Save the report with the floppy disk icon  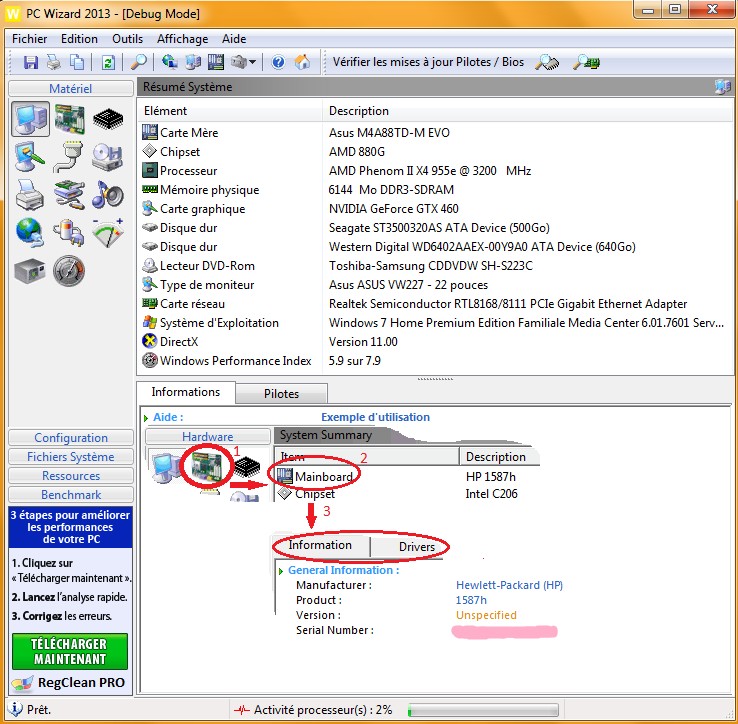tap(31, 62)
